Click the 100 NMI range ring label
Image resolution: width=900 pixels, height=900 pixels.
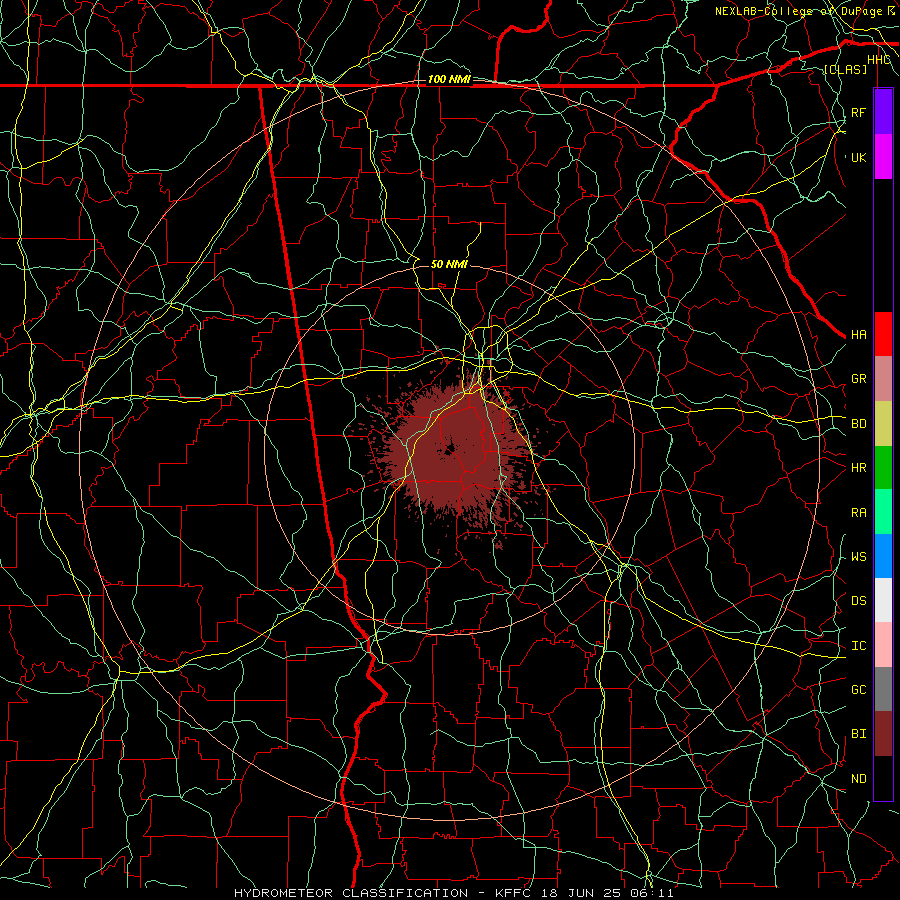(449, 79)
